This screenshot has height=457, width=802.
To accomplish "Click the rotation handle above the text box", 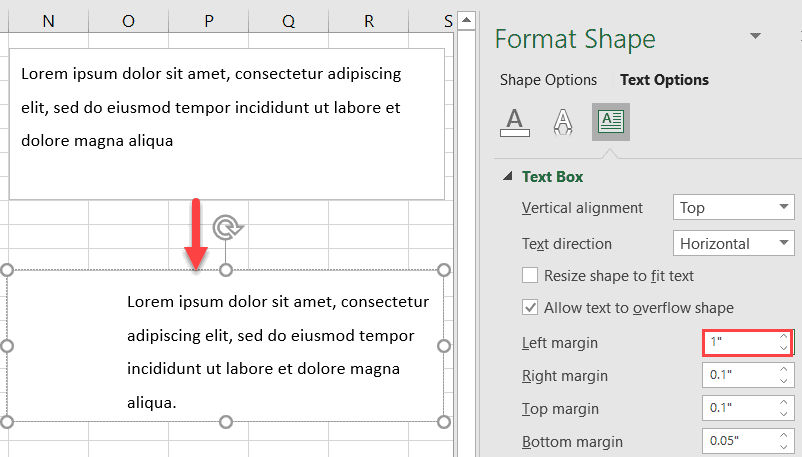I will click(x=229, y=228).
